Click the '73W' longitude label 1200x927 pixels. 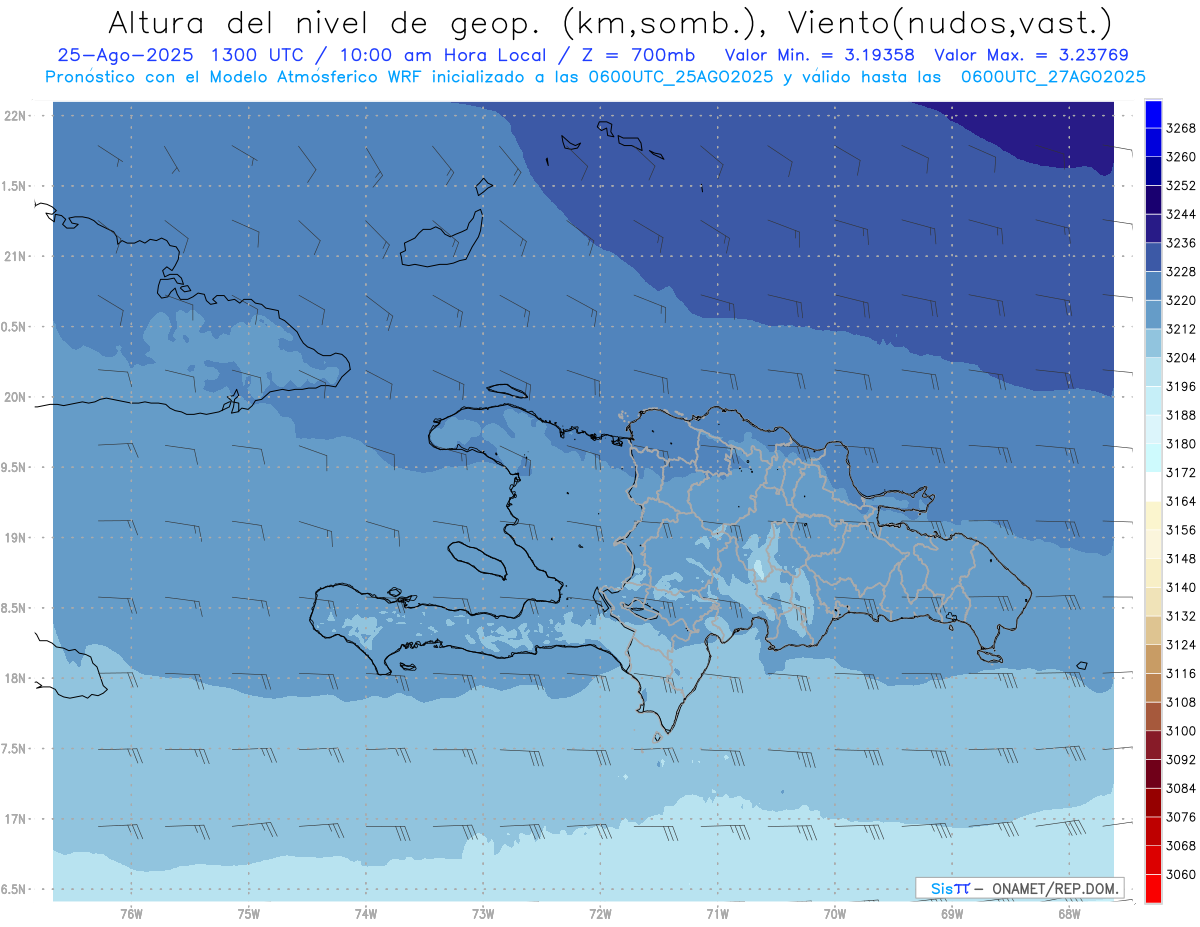(x=483, y=914)
